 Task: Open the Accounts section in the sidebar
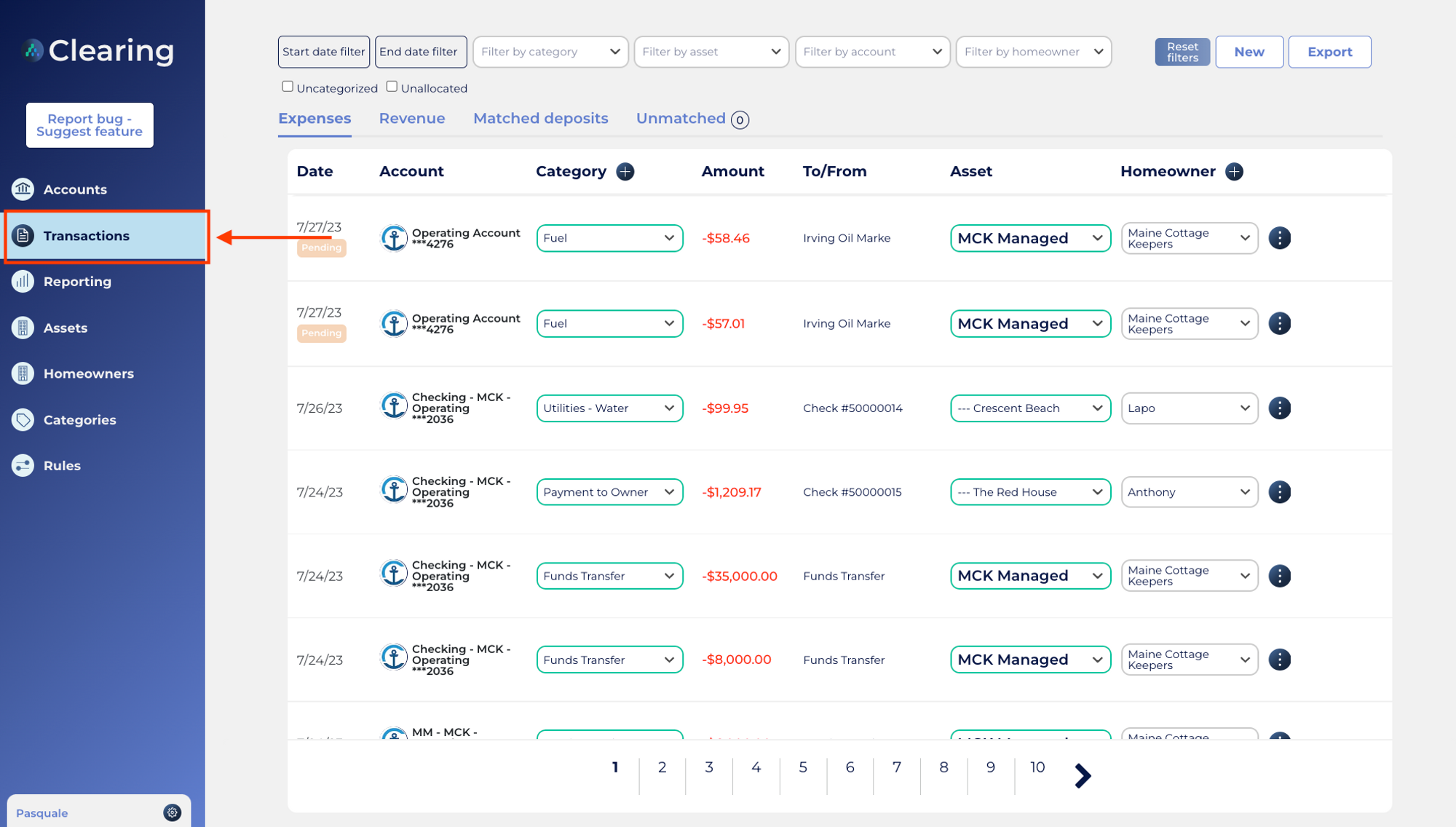pyautogui.click(x=23, y=189)
